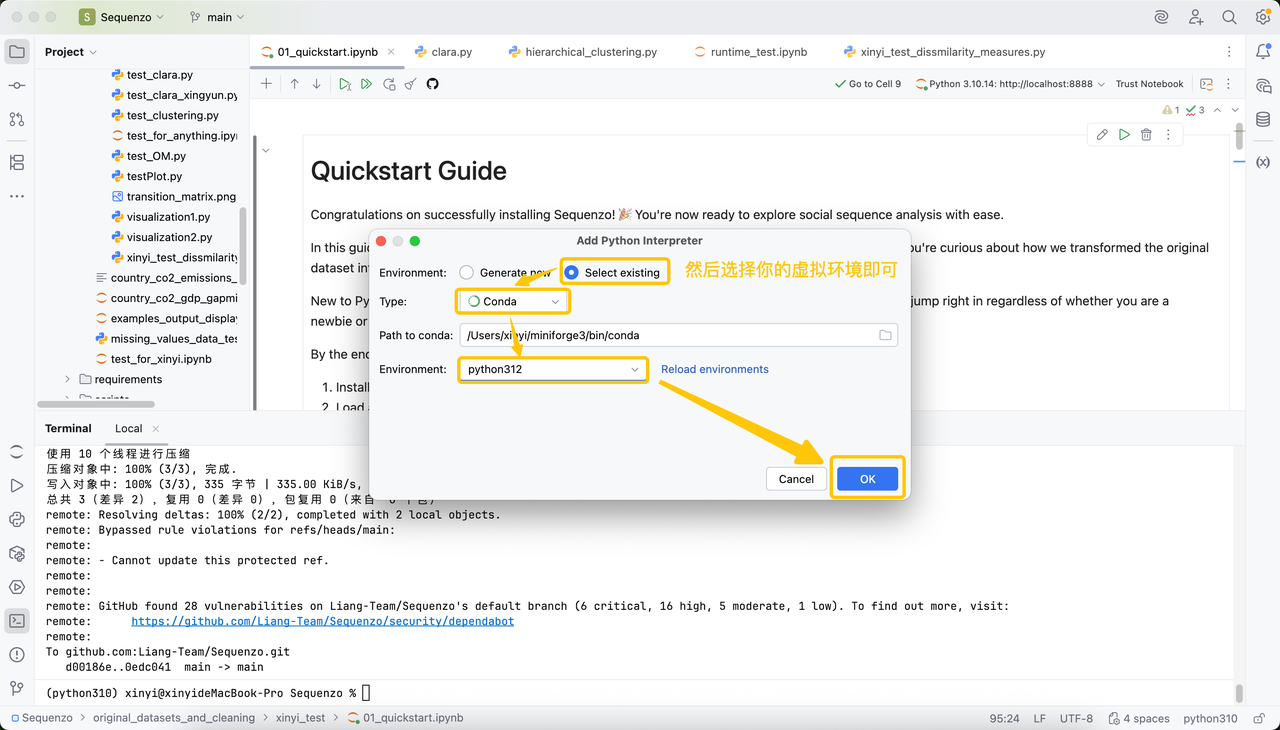Switch to the clara.py editor tab
1280x730 pixels.
[x=451, y=52]
